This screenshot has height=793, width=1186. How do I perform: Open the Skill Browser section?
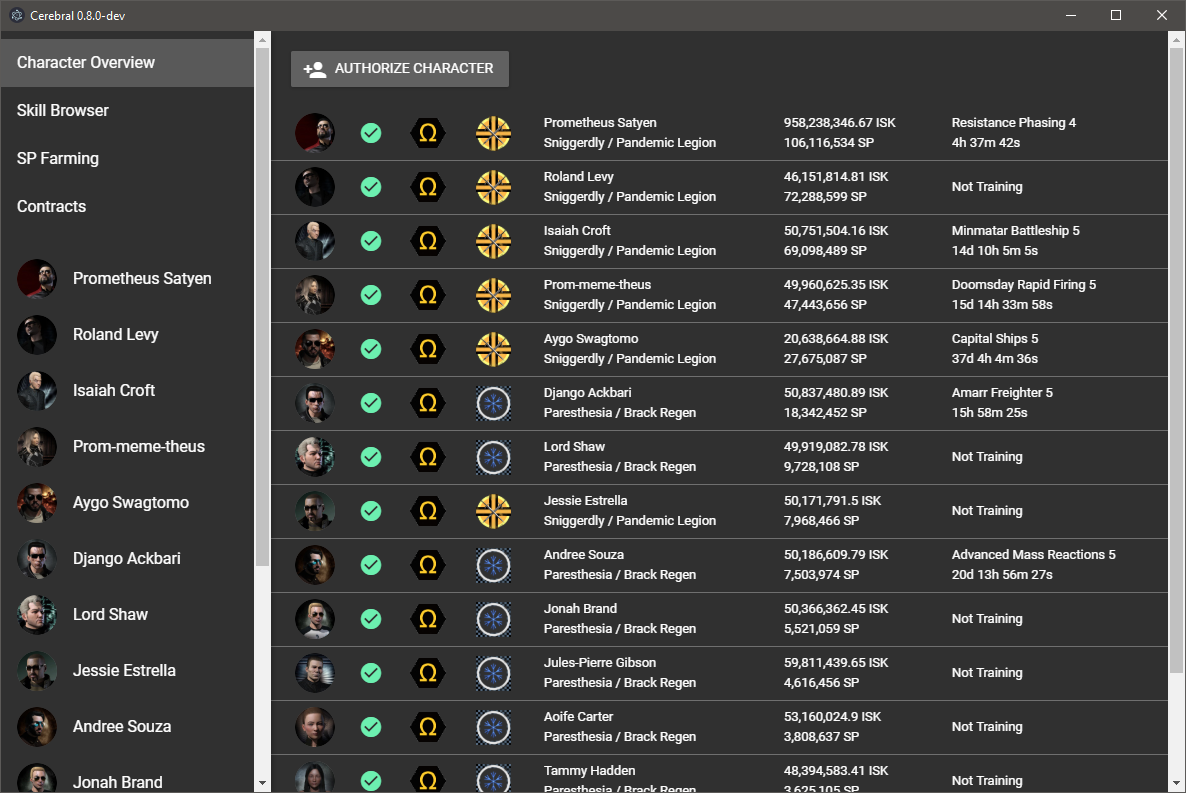(127, 110)
